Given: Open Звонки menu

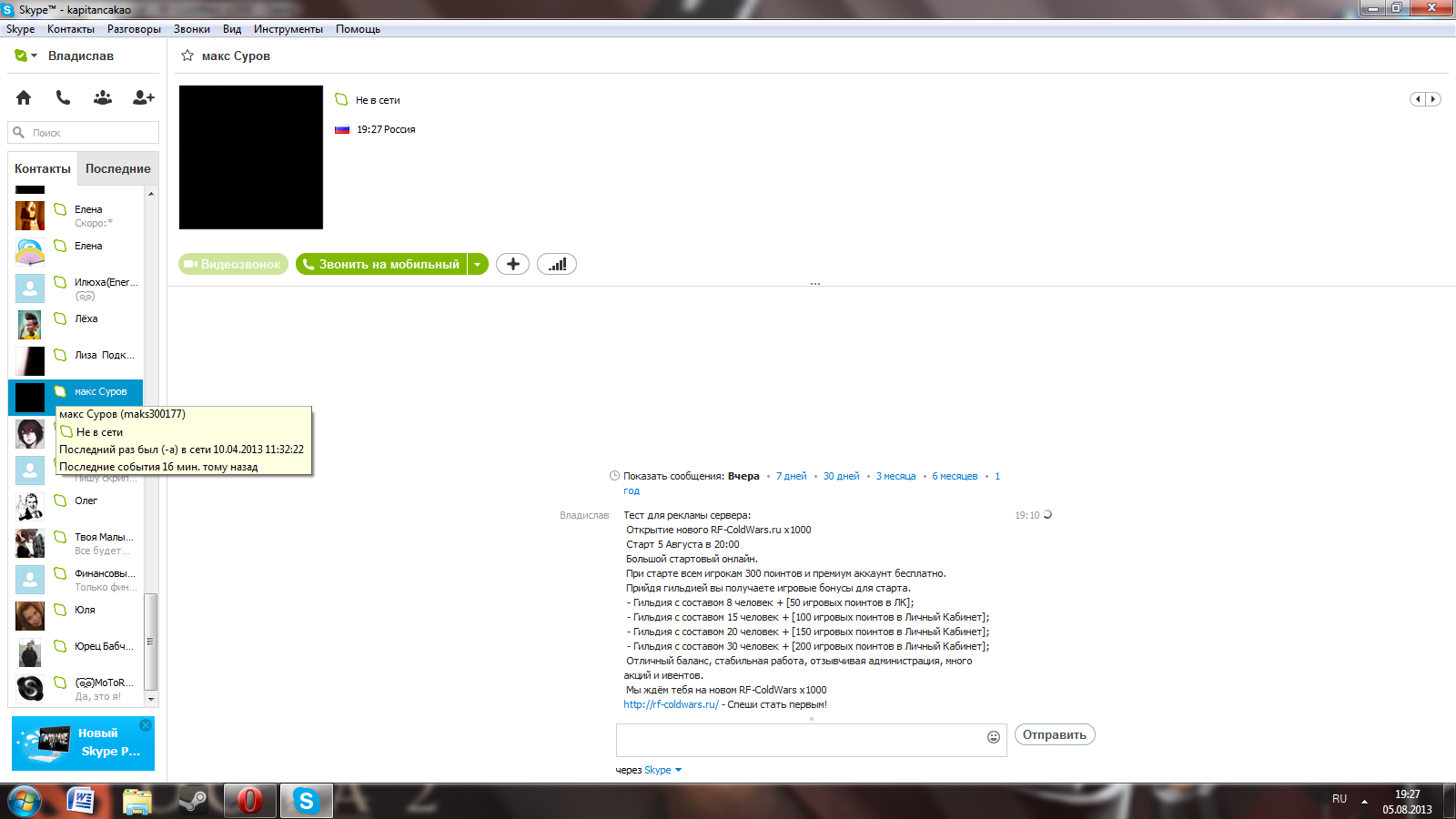Looking at the screenshot, I should coord(192,29).
